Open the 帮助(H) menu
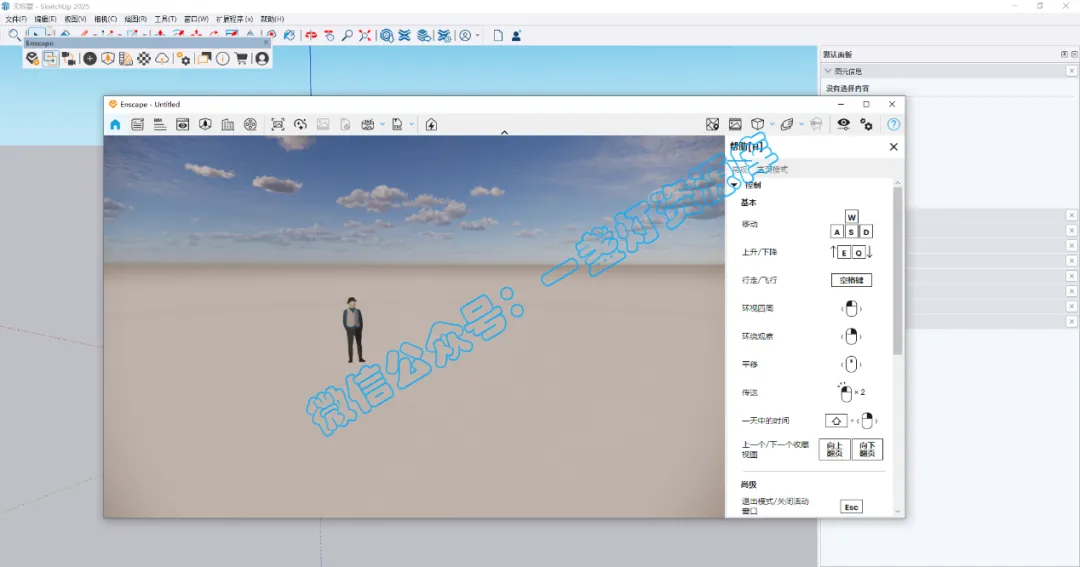Screen dimensions: 1080x567 tap(272, 19)
